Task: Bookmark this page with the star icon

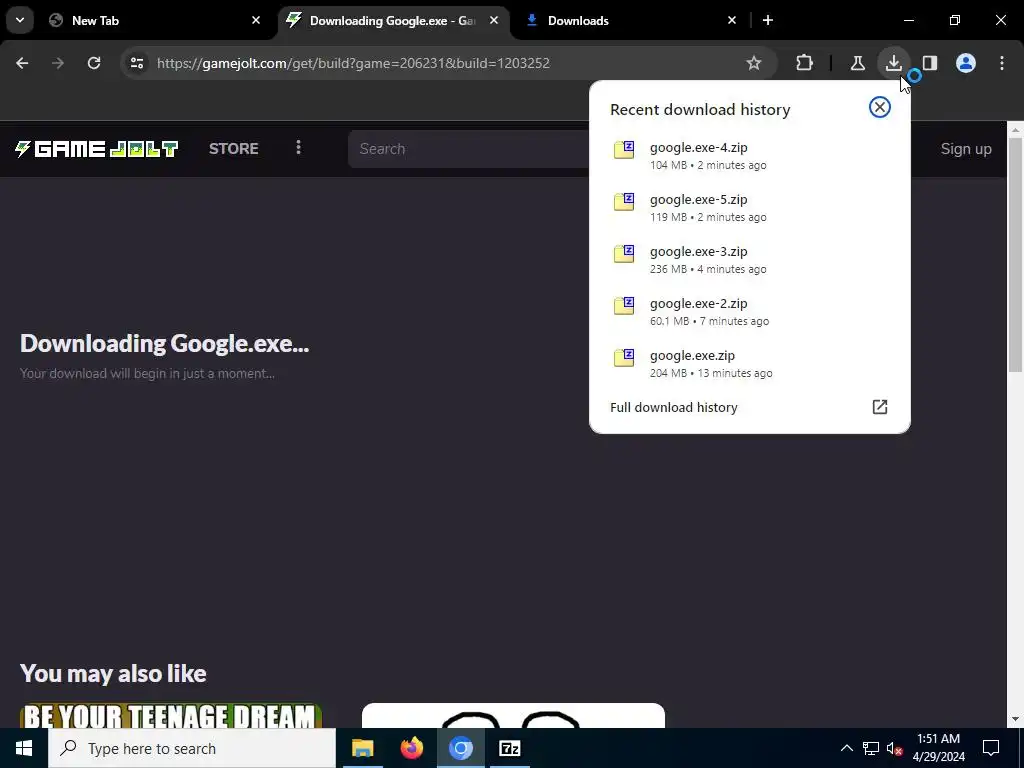Action: (x=754, y=63)
